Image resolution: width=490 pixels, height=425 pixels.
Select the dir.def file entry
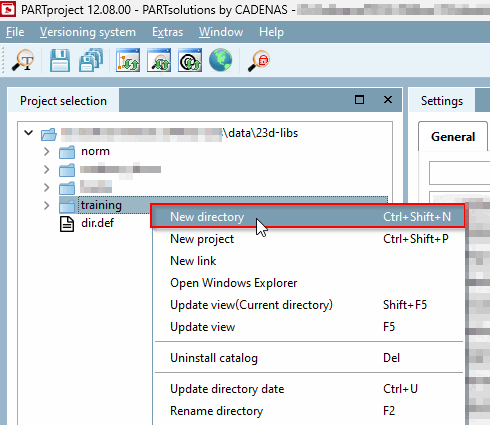point(97,223)
